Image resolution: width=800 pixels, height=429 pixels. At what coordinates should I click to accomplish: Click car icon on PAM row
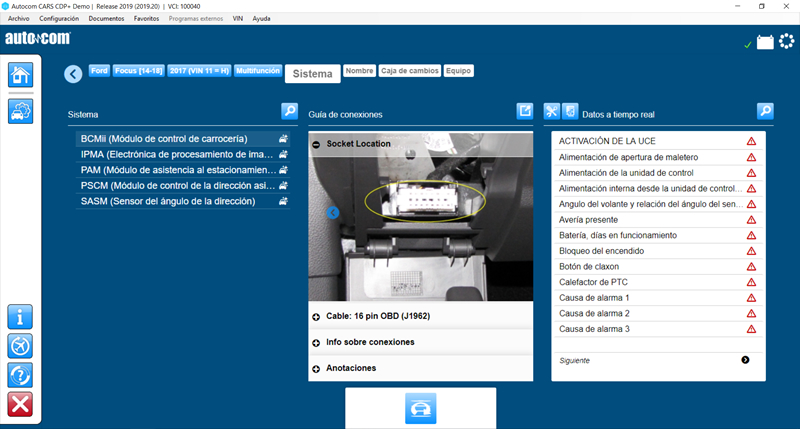pyautogui.click(x=283, y=170)
